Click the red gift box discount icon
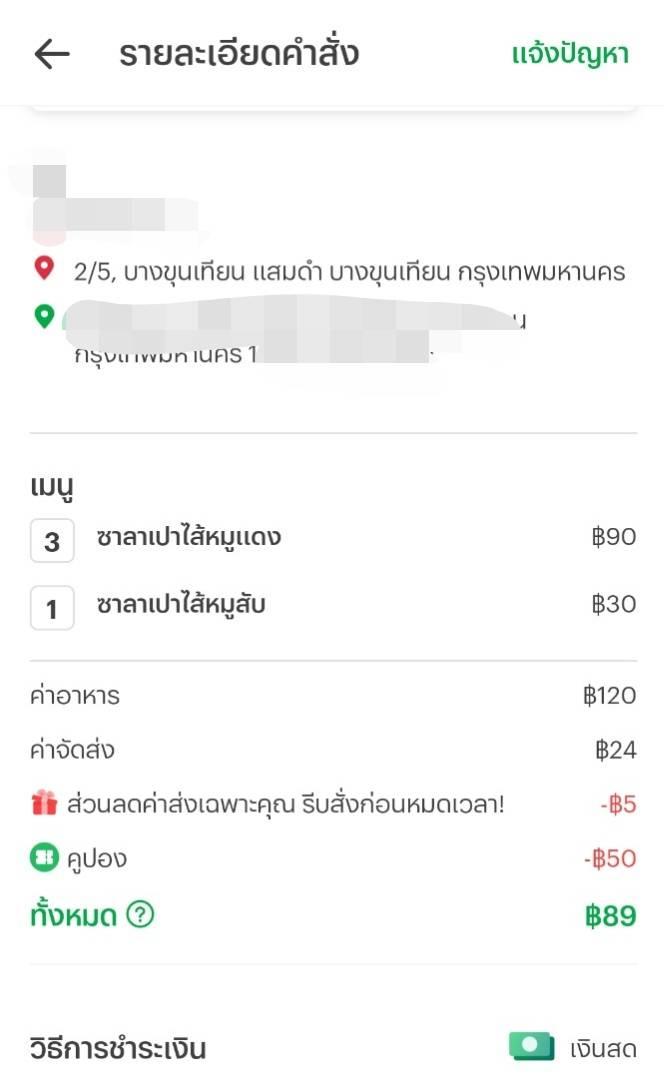 [x=44, y=803]
